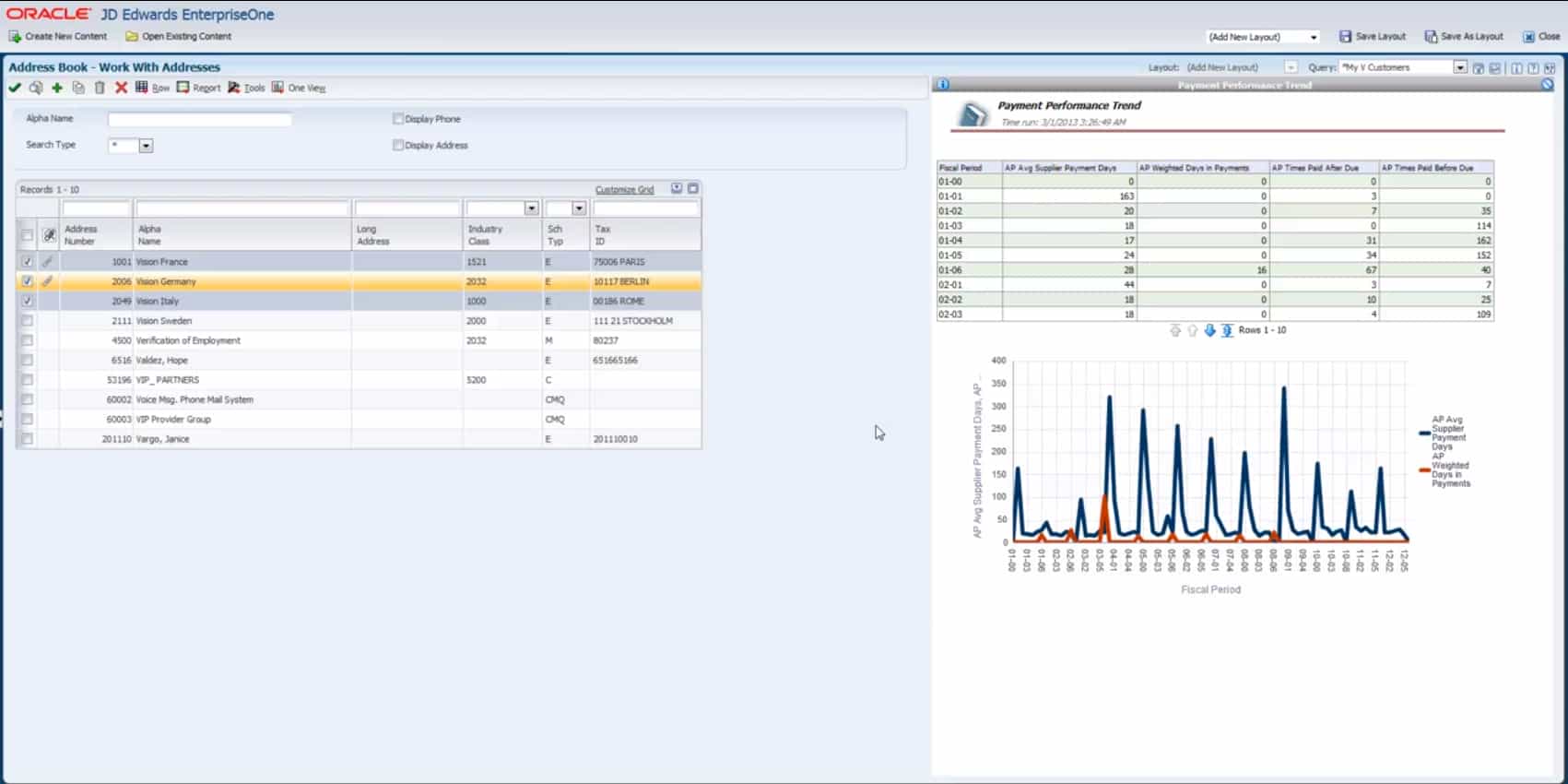Click the Find magnifier toolbar icon
Viewport: 1568px width, 784px height.
point(36,88)
